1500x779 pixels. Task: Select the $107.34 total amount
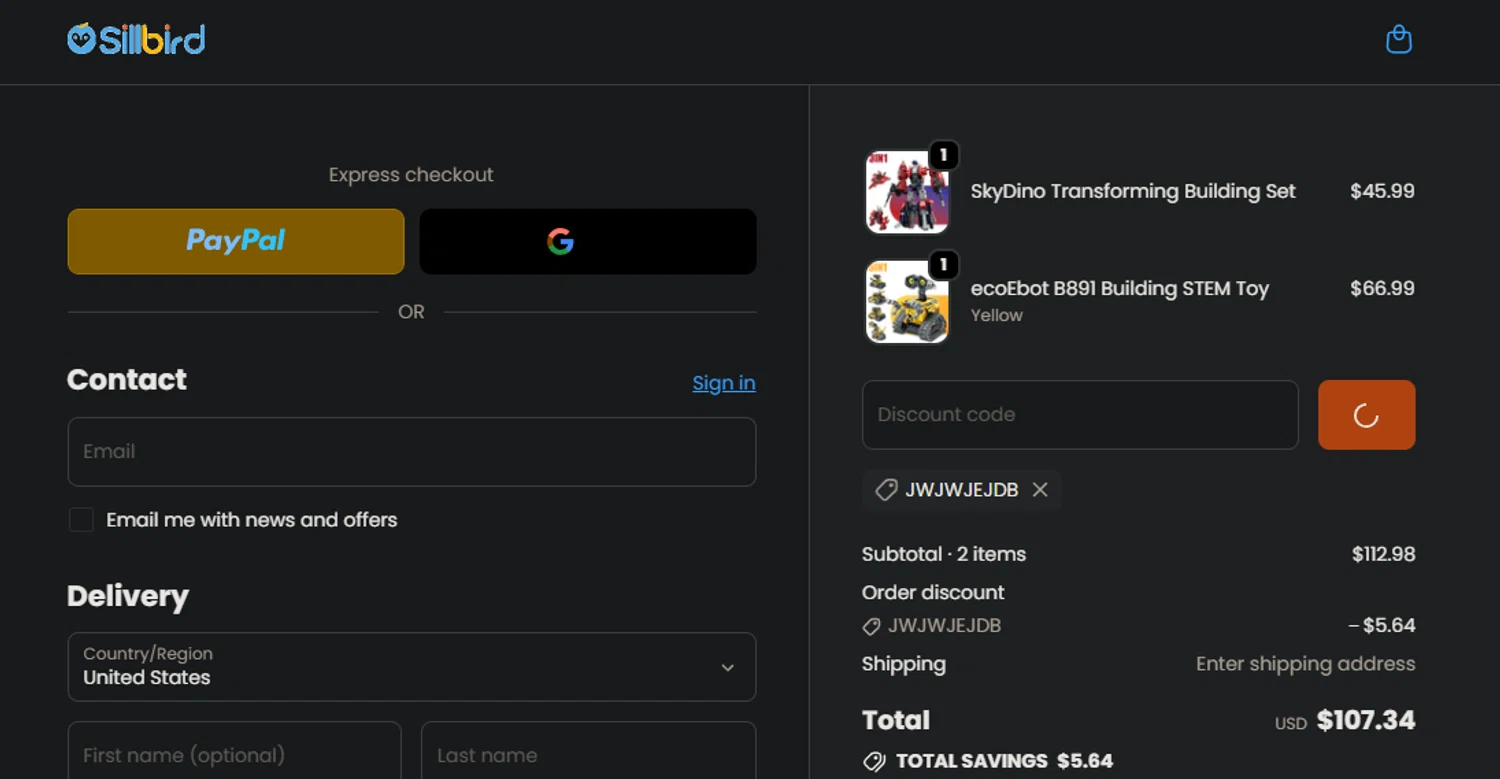click(x=1366, y=720)
